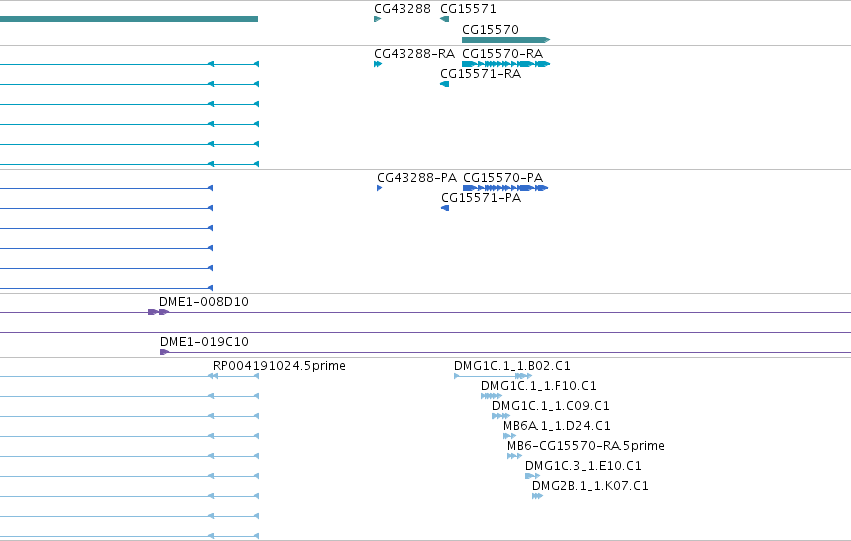The image size is (851, 541).
Task: Click the DME1-019C10 purple arrow glyph
Action: (x=164, y=352)
